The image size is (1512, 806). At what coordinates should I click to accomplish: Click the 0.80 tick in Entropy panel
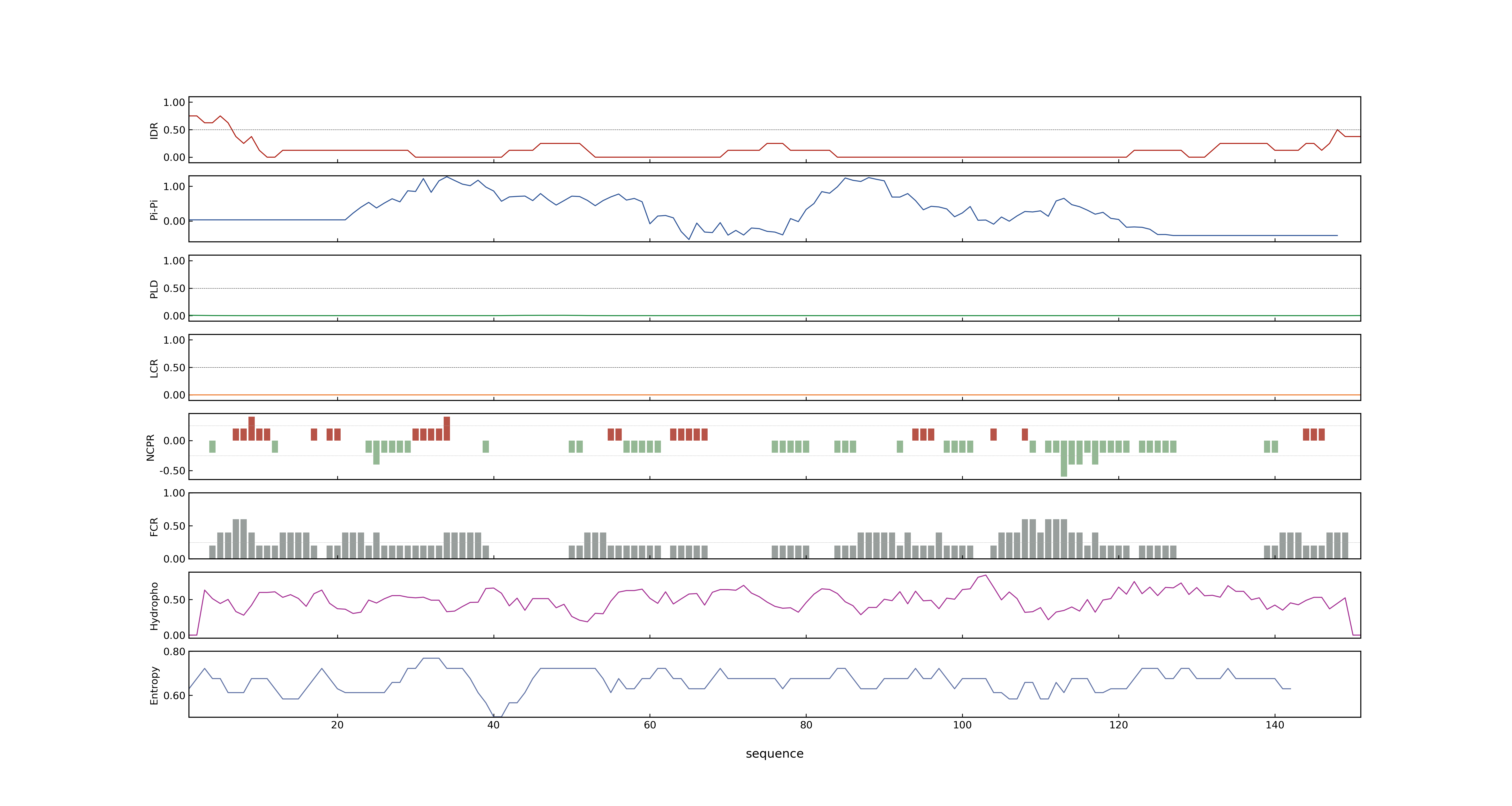(x=174, y=651)
